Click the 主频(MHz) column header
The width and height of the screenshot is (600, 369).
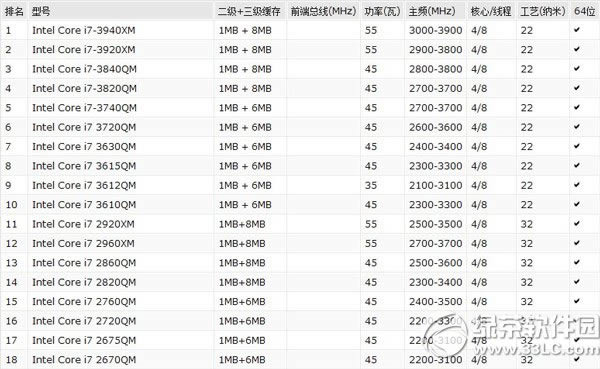pyautogui.click(x=432, y=11)
